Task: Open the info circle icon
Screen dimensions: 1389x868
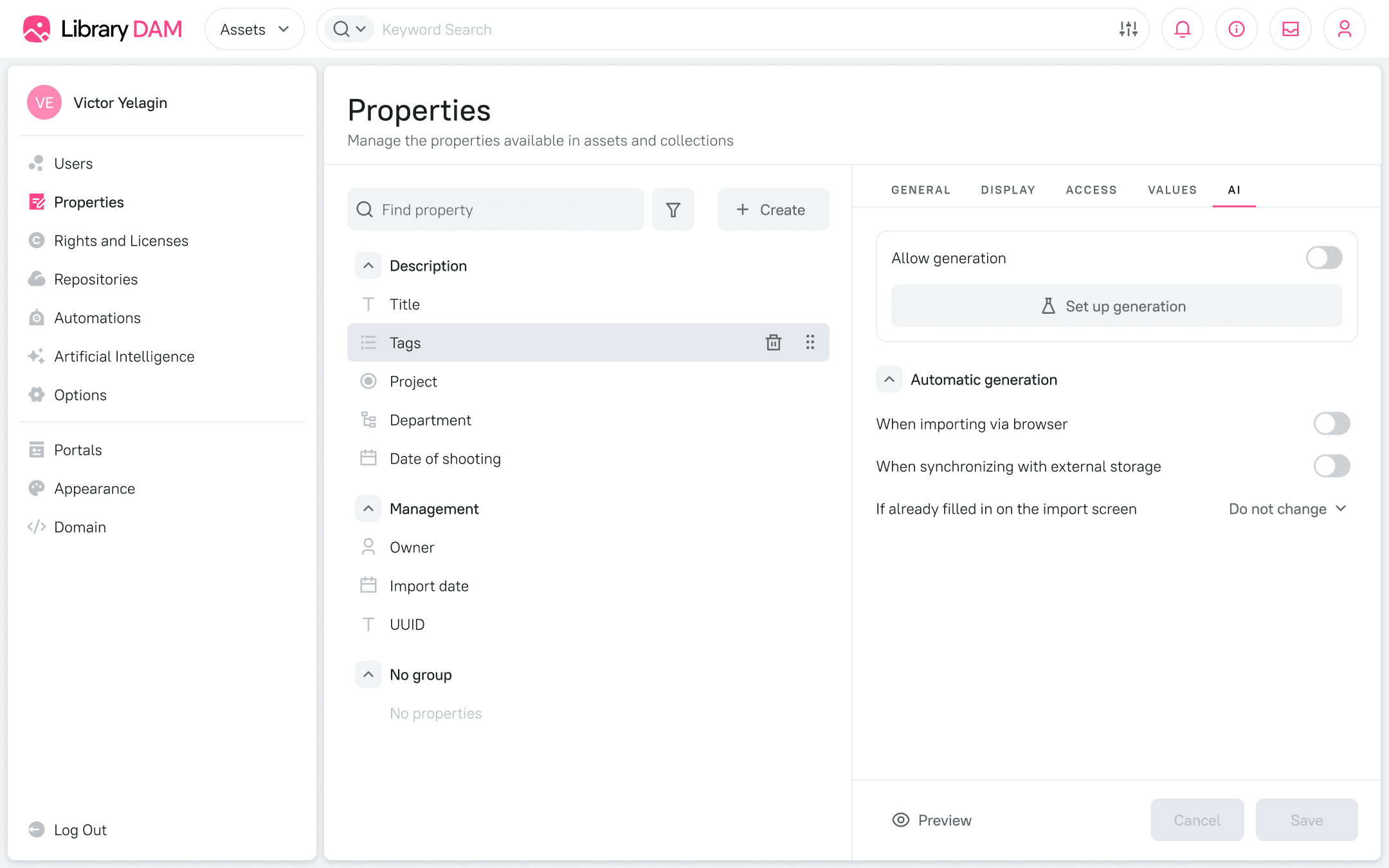Action: (x=1236, y=29)
